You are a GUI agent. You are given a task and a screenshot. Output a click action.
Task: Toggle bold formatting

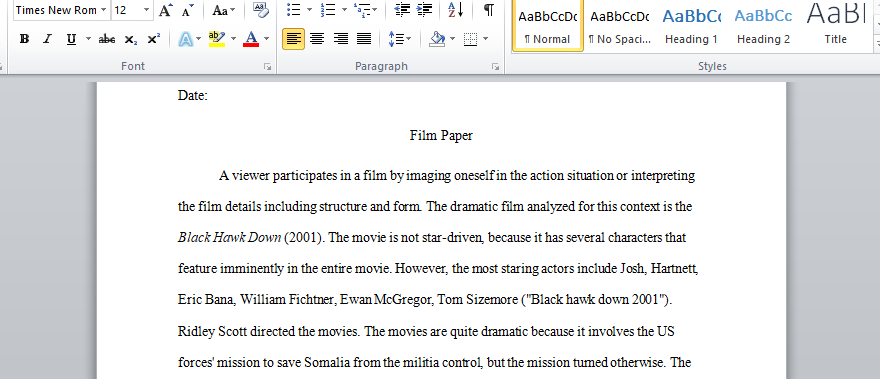point(24,39)
